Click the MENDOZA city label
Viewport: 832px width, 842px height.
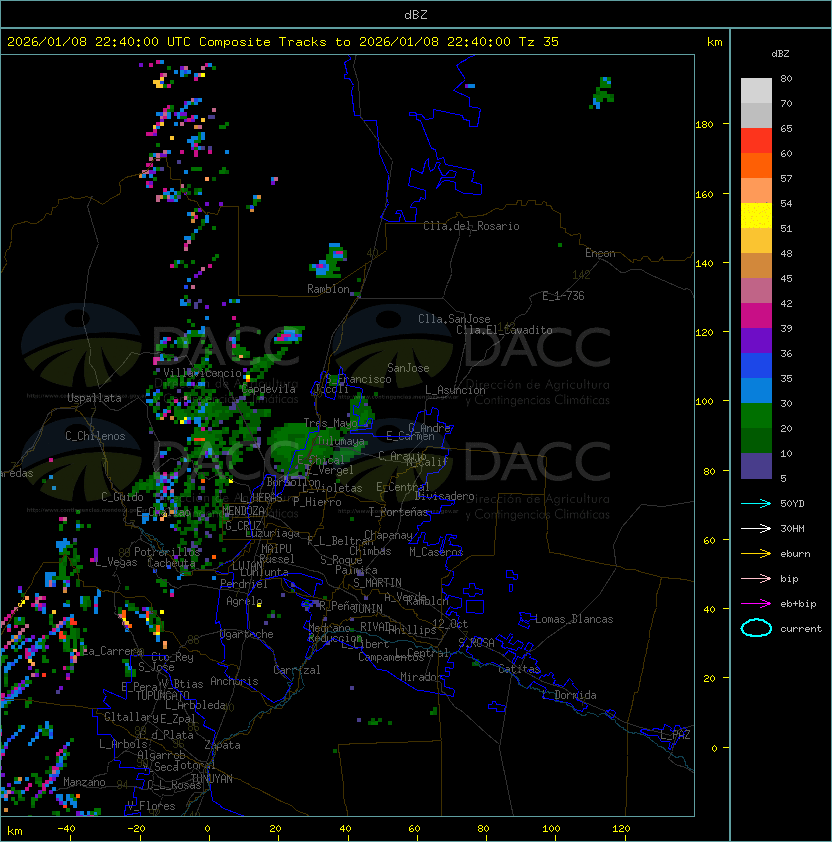243,510
